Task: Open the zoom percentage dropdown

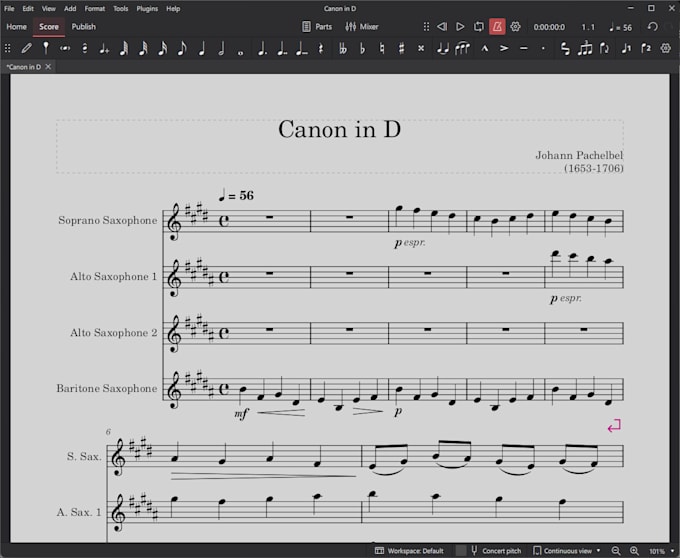Action: [x=662, y=551]
